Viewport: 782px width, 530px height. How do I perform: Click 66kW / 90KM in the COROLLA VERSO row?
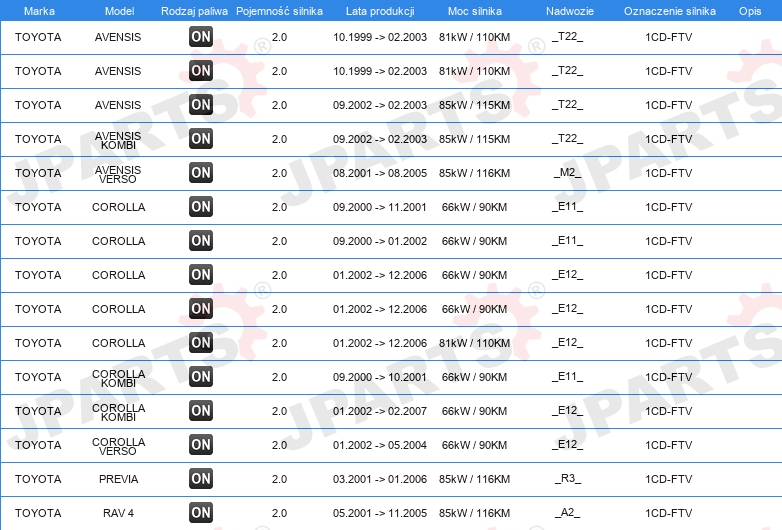(474, 445)
